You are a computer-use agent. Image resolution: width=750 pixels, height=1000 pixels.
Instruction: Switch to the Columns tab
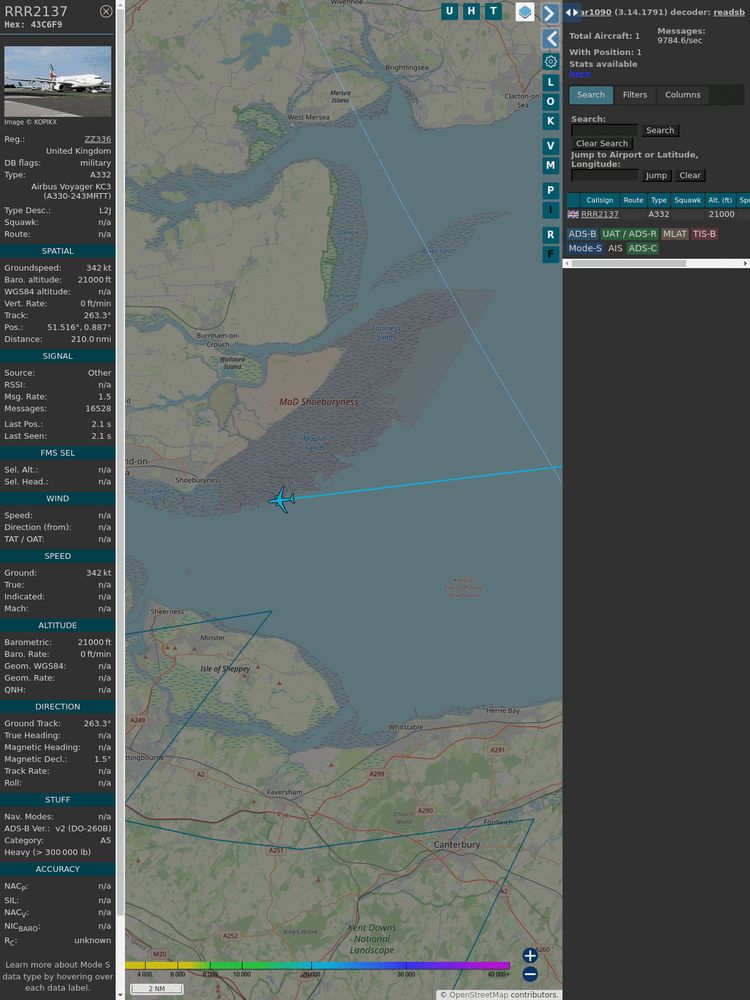[682, 95]
